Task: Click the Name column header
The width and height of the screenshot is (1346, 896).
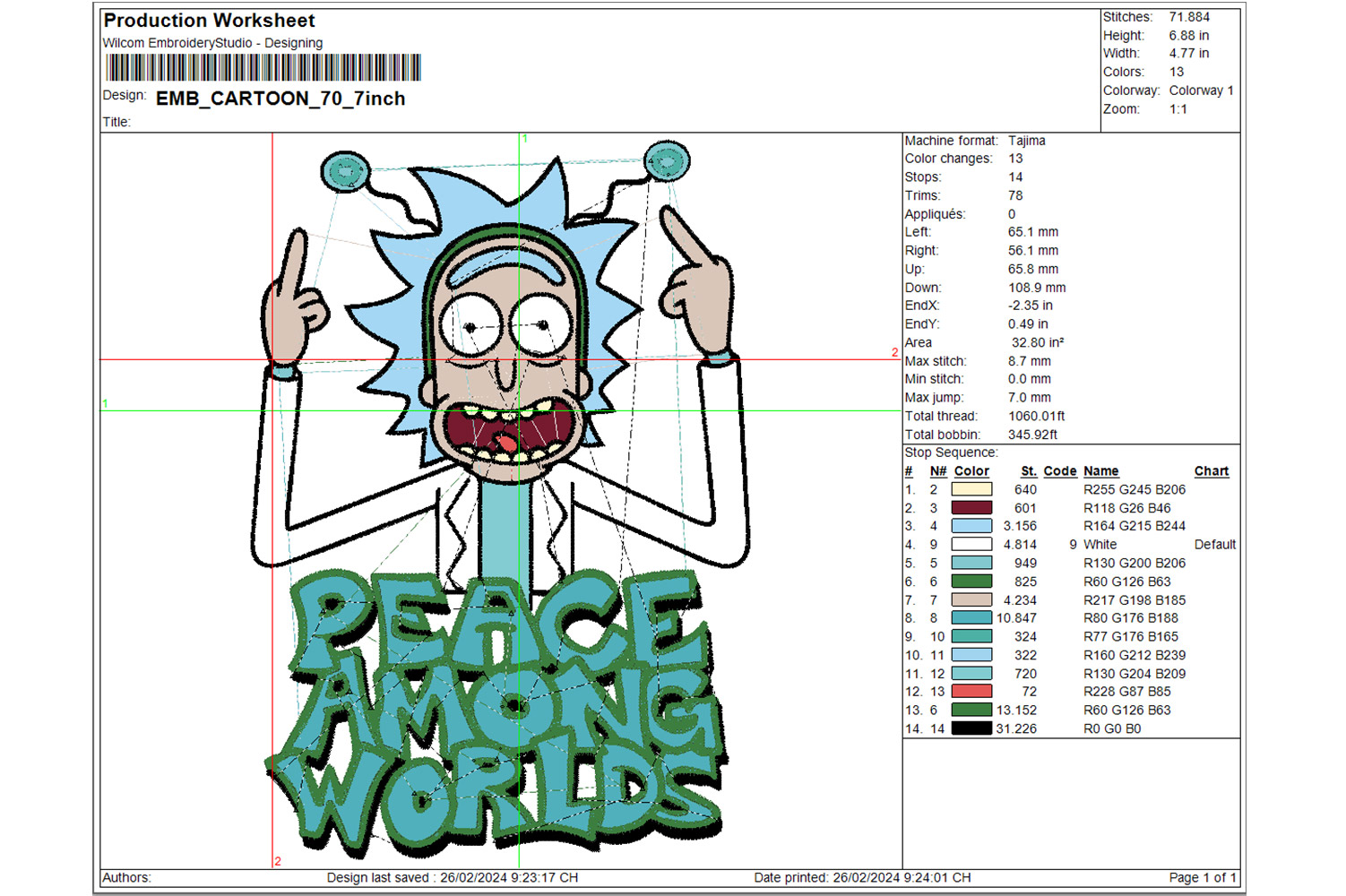Action: pos(1100,471)
